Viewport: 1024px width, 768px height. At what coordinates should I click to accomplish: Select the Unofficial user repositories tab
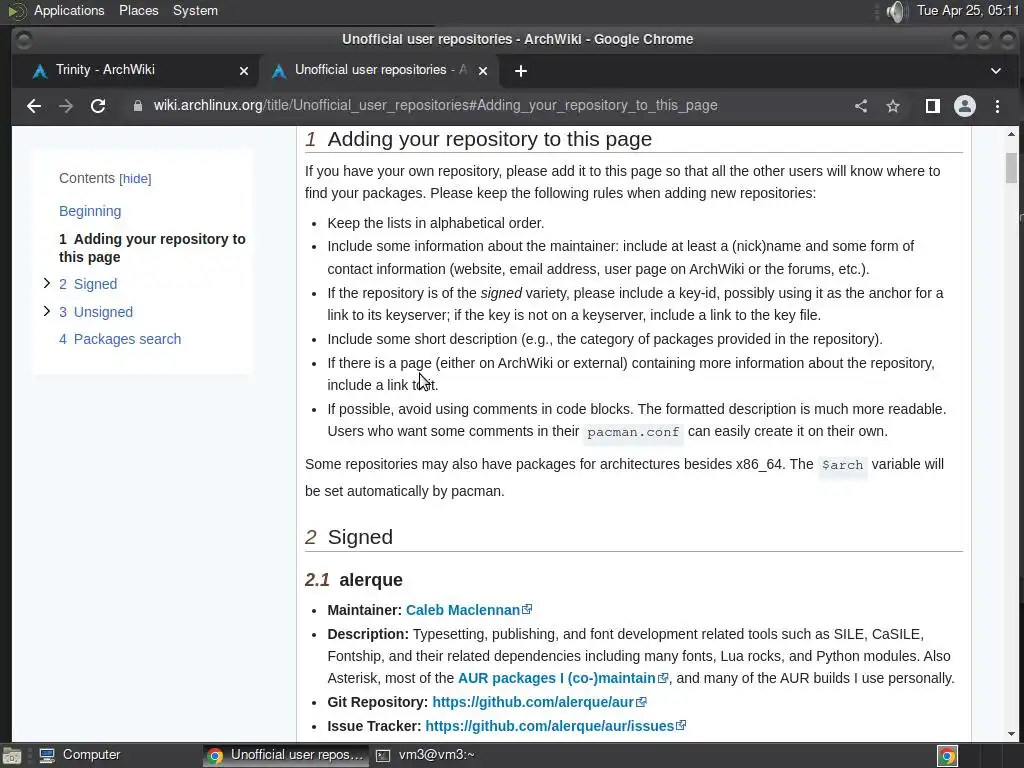[379, 70]
